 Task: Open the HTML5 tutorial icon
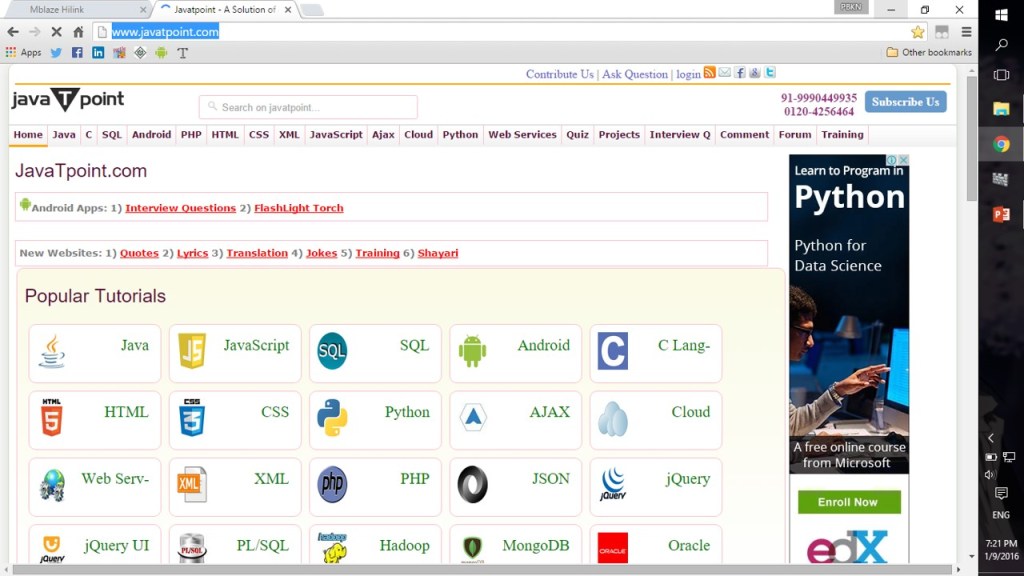tap(52, 419)
